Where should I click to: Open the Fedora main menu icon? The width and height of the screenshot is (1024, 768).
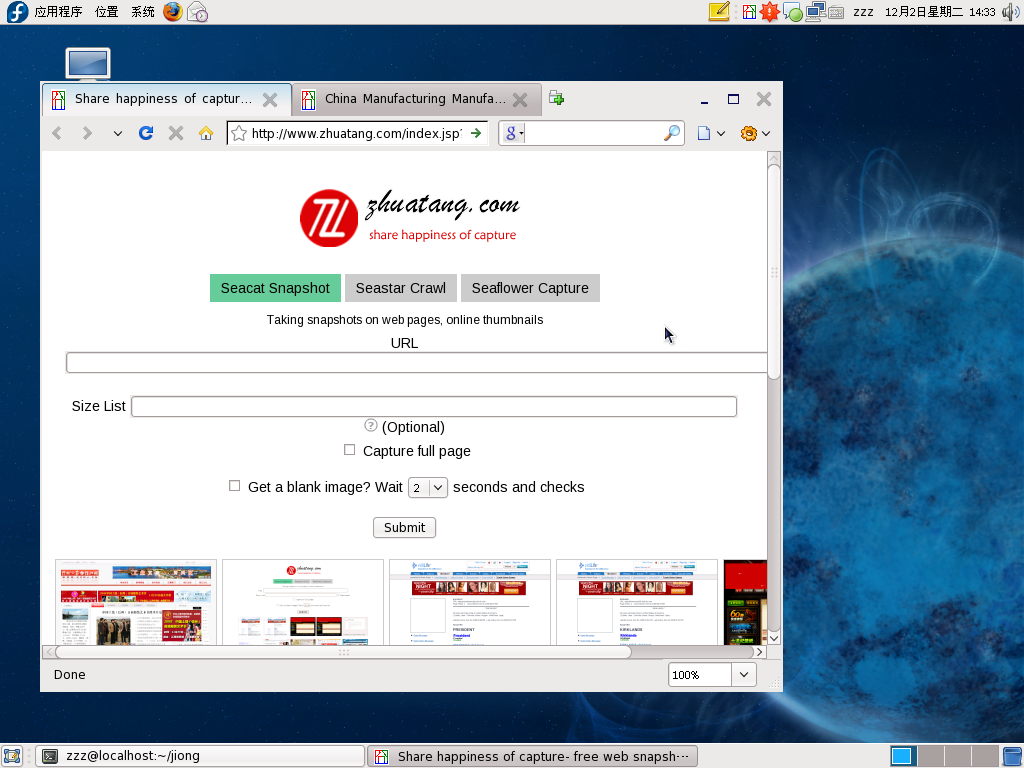pos(17,12)
